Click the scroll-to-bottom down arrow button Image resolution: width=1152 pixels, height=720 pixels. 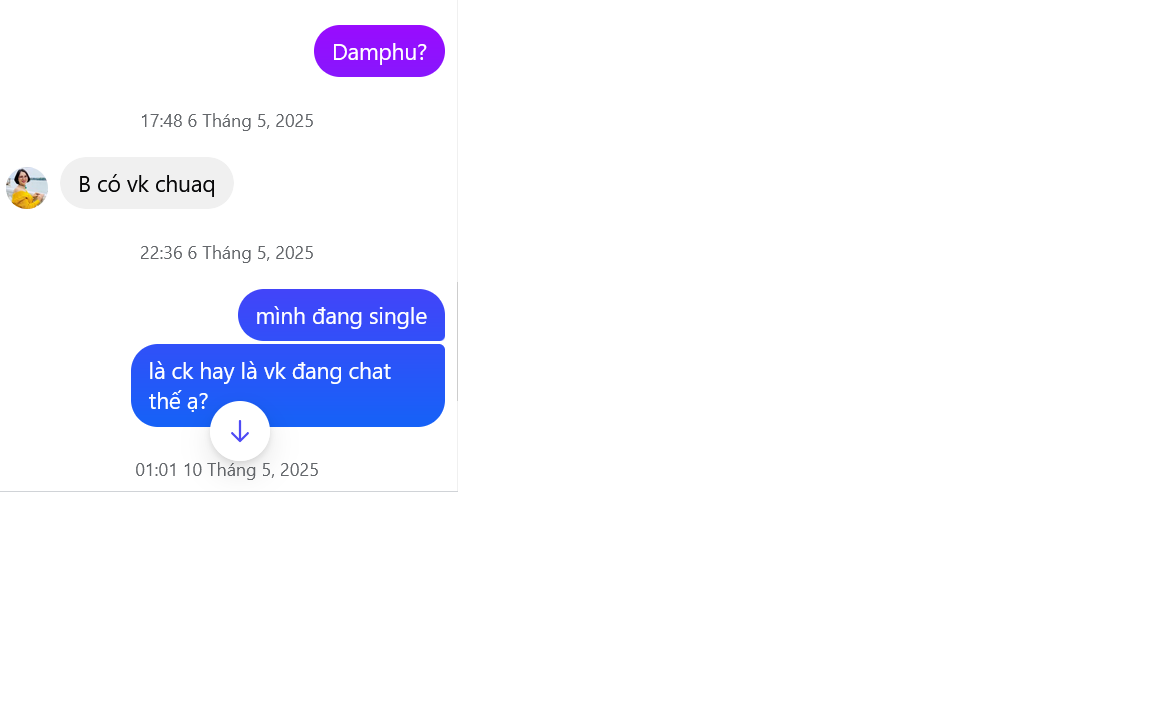tap(240, 431)
